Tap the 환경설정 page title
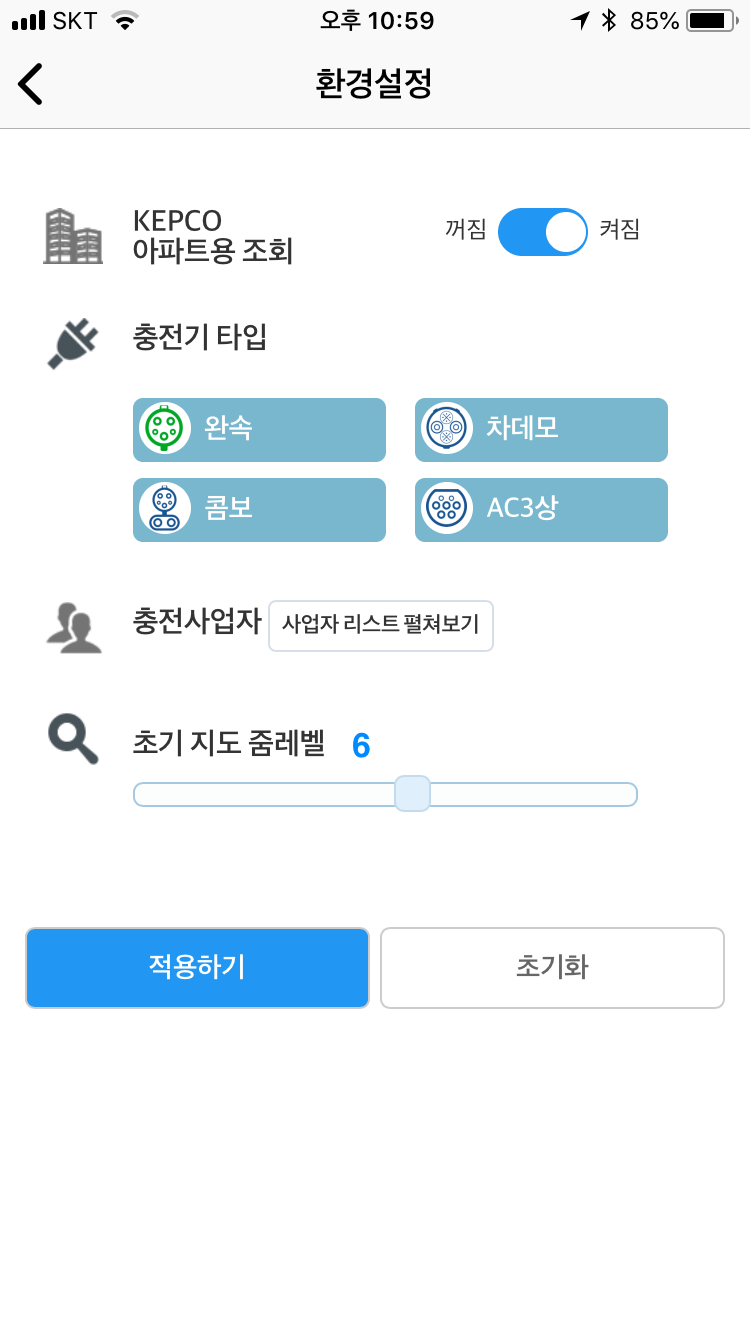 [x=374, y=84]
